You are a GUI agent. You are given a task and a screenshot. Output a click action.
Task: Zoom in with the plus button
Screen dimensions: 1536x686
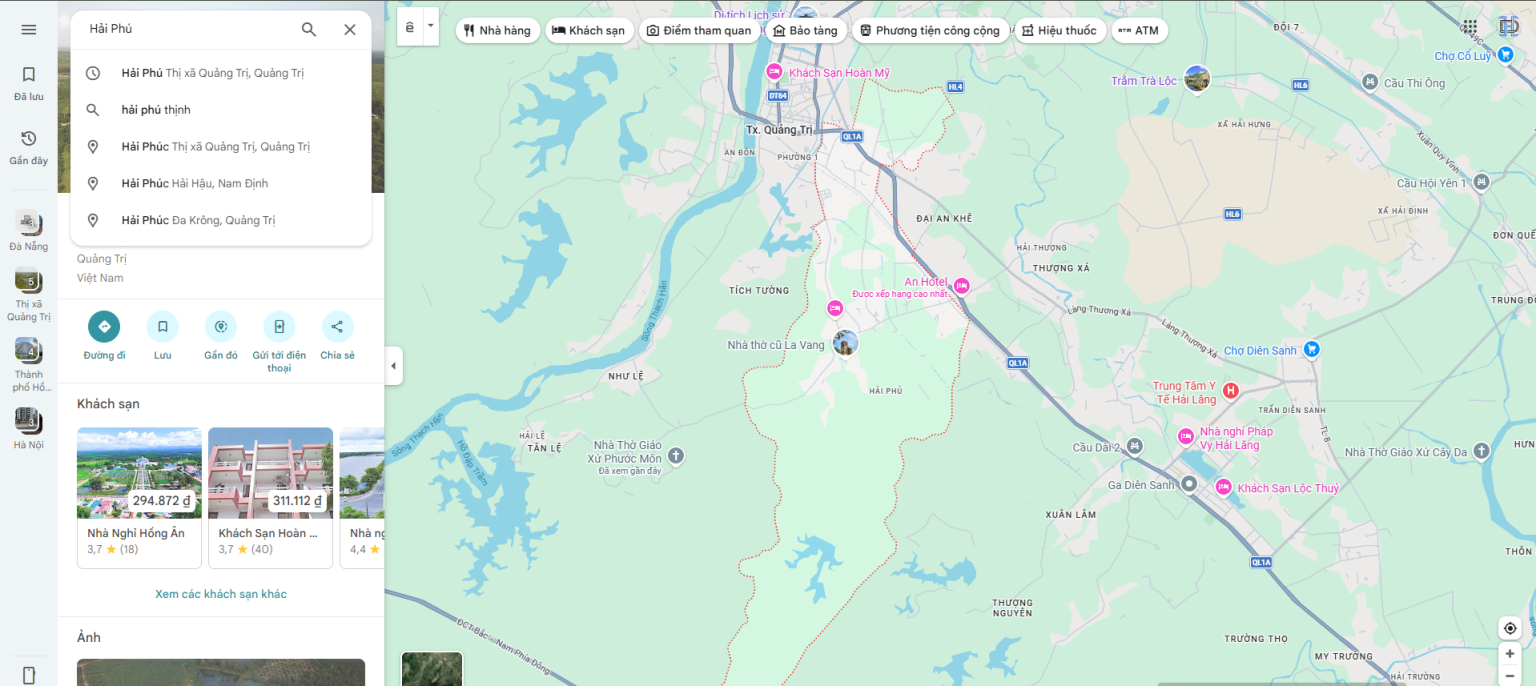[x=1510, y=654]
